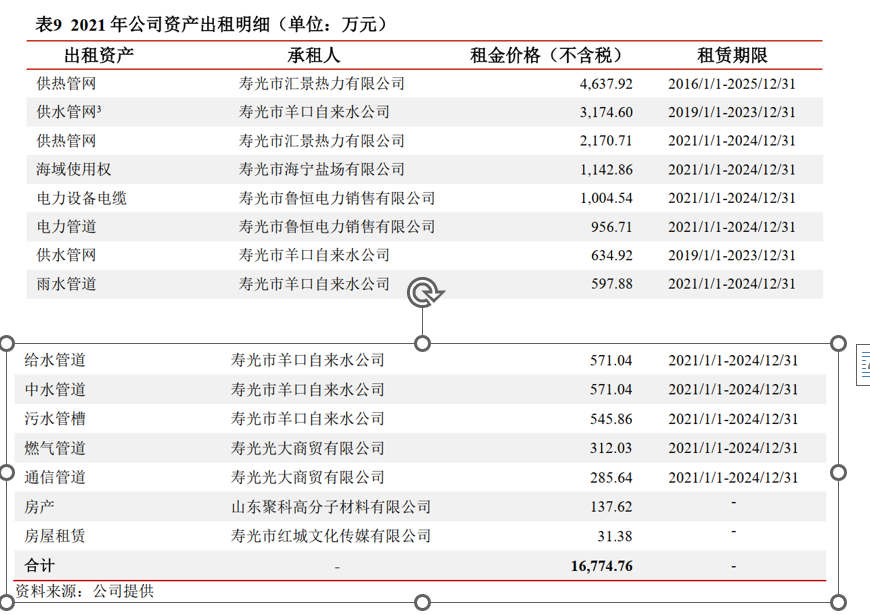The width and height of the screenshot is (870, 615).
Task: Click the column header 租金价格（不含税）
Action: click(x=547, y=55)
